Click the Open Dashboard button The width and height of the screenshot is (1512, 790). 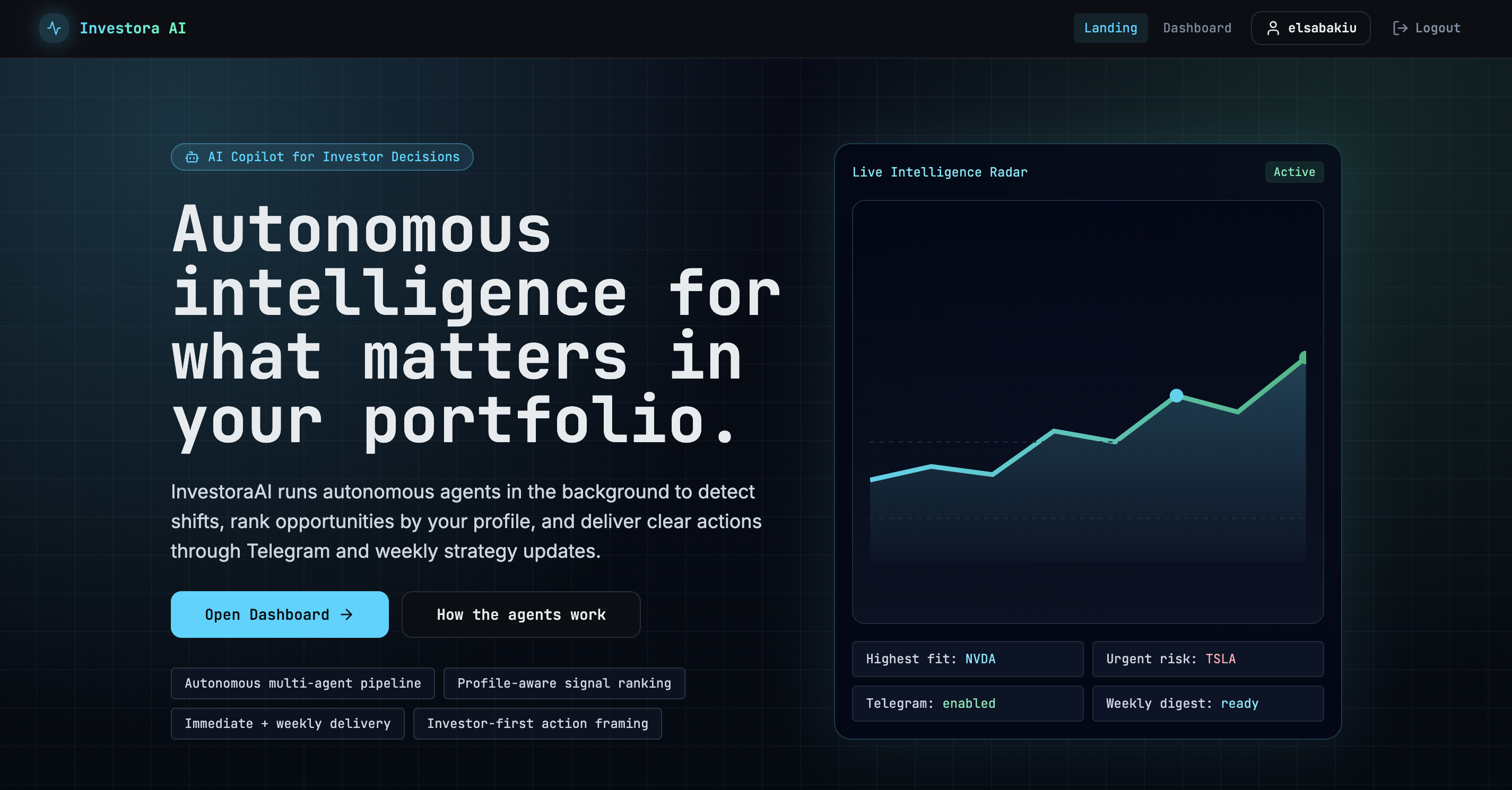click(280, 614)
